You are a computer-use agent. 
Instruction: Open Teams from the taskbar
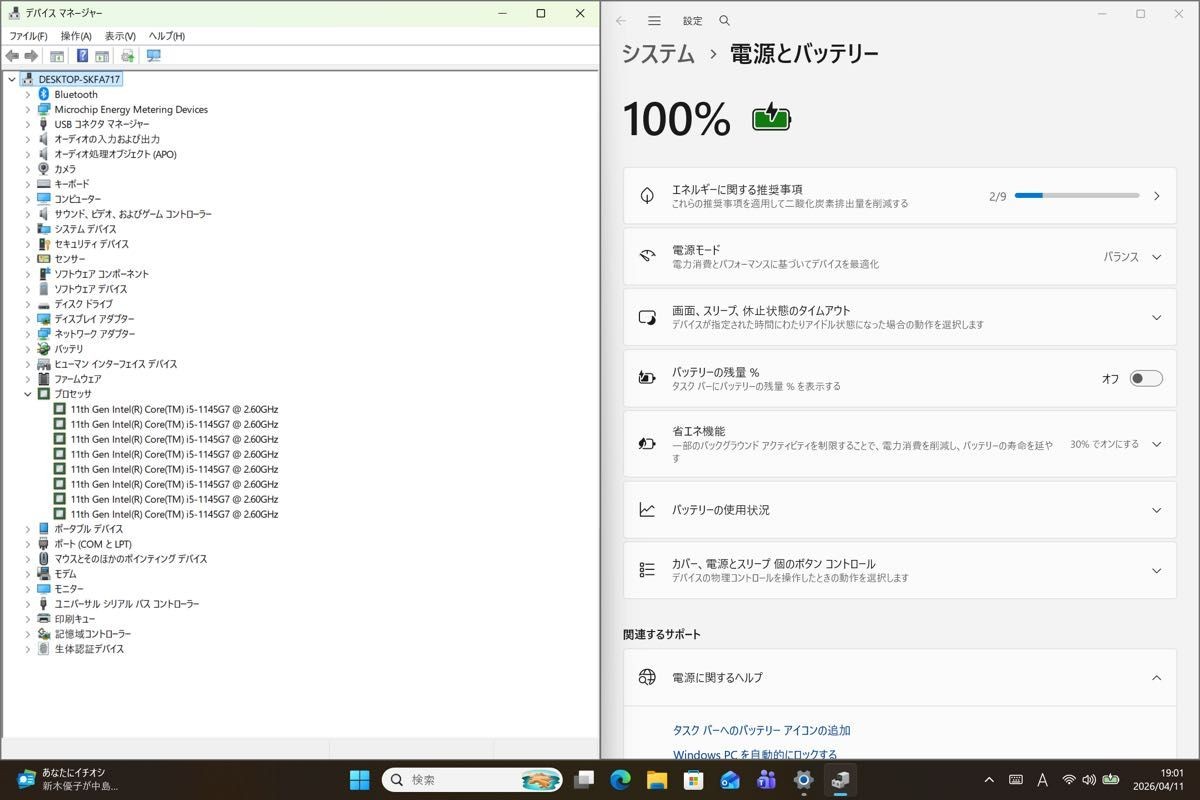(x=767, y=780)
